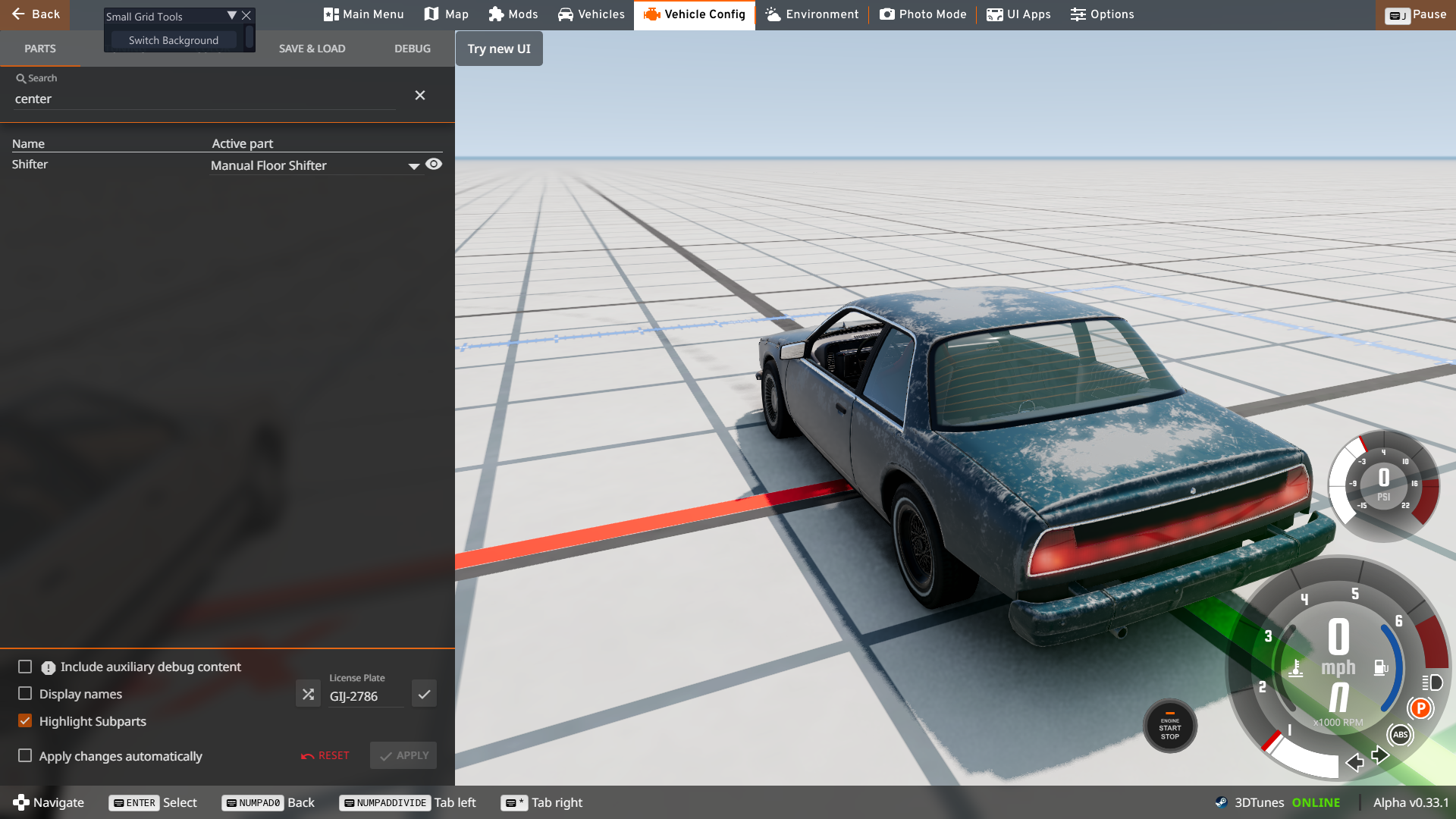1456x819 pixels.
Task: Open the Mods menu
Action: tap(513, 14)
